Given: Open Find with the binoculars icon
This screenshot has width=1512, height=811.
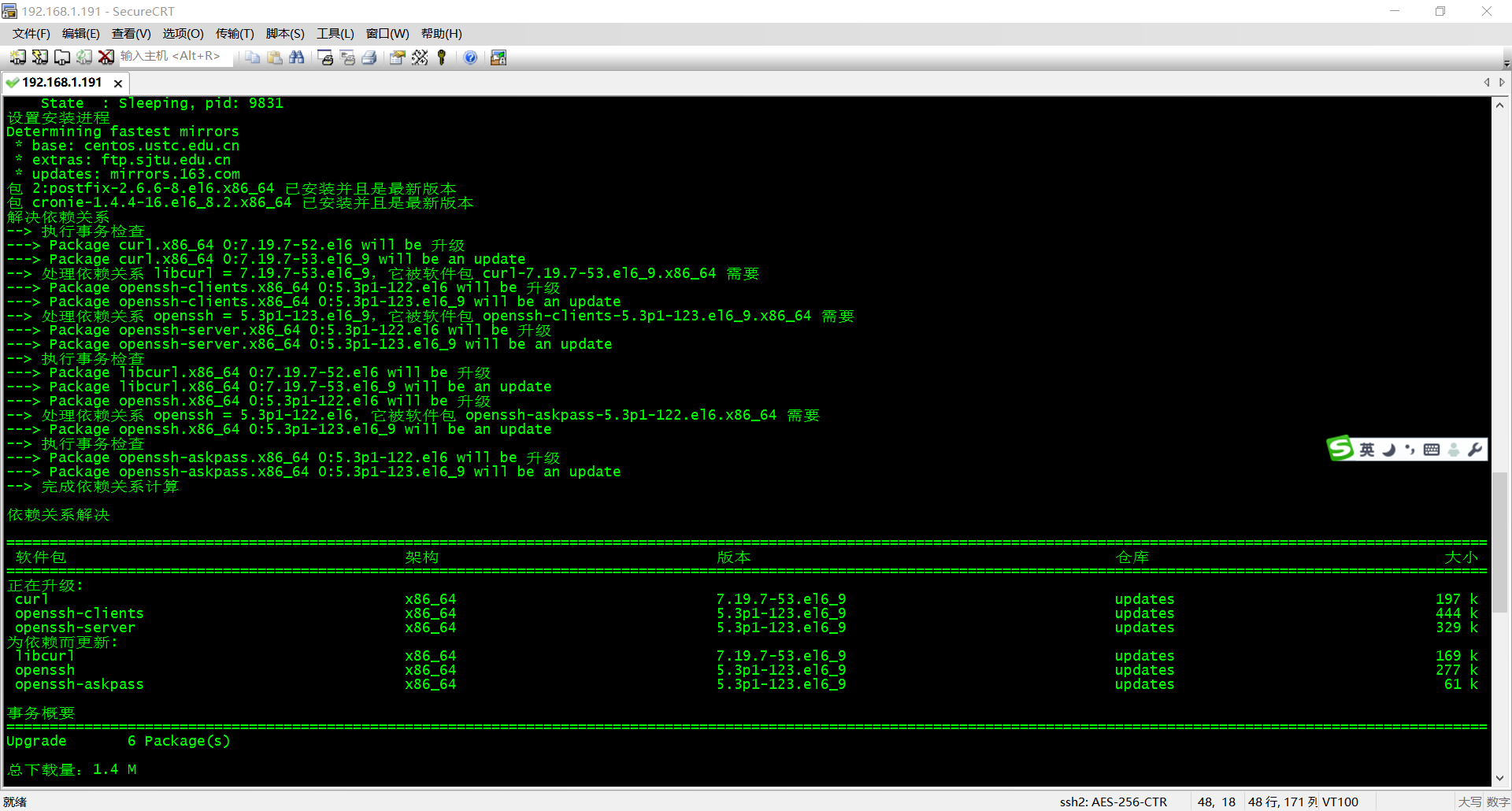Looking at the screenshot, I should coord(296,57).
